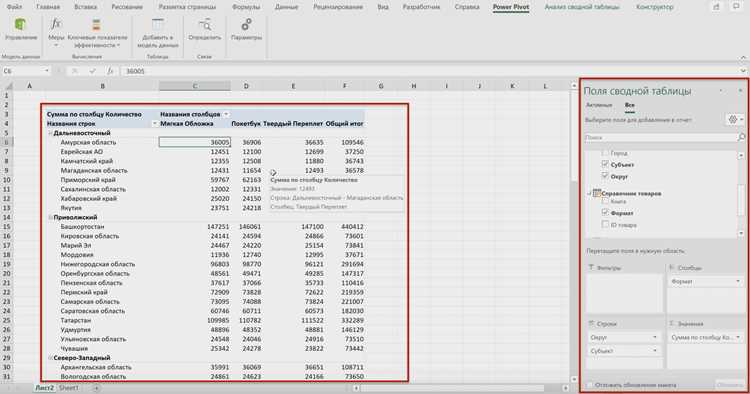
Task: Select the Все tab in the fields pane
Action: click(629, 105)
